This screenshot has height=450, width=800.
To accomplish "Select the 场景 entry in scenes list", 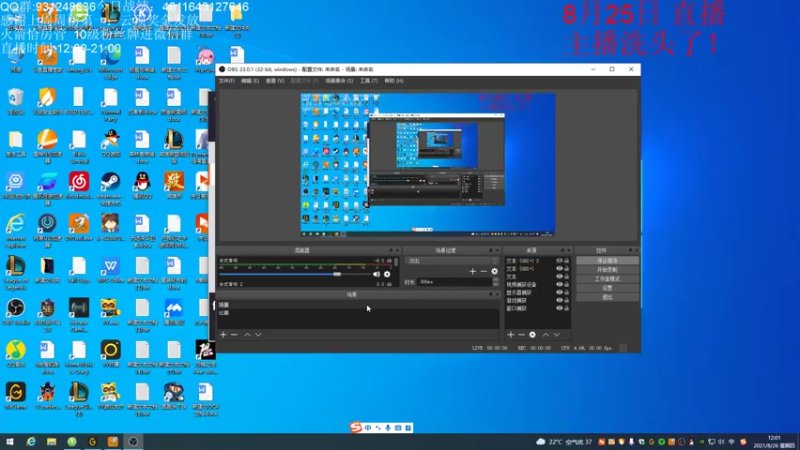I will [358, 305].
